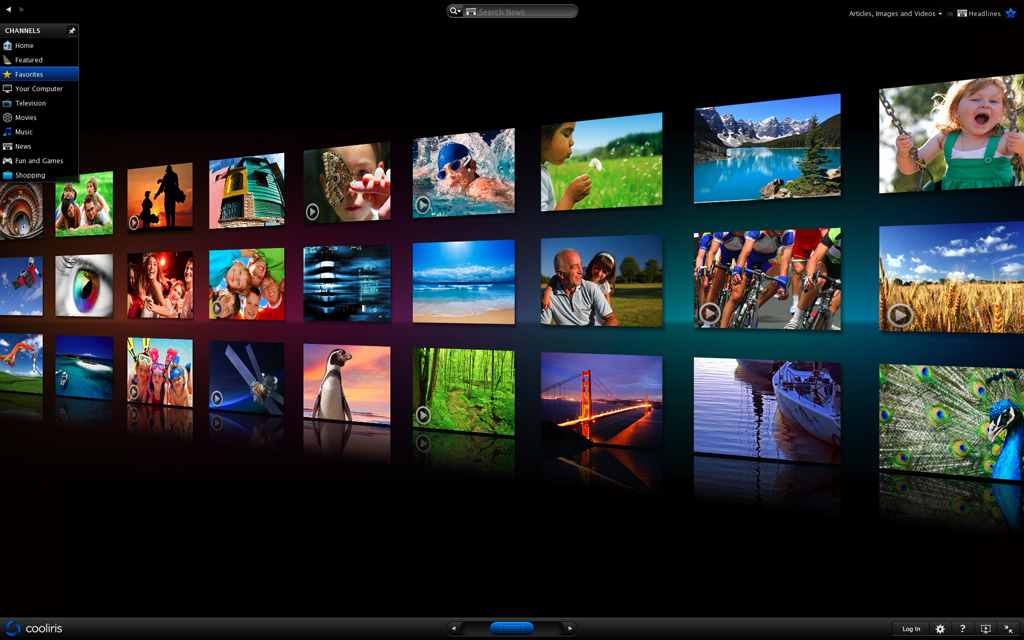The width and height of the screenshot is (1024, 640).
Task: Open the girl blowing dandelion thumbnail
Action: click(601, 162)
